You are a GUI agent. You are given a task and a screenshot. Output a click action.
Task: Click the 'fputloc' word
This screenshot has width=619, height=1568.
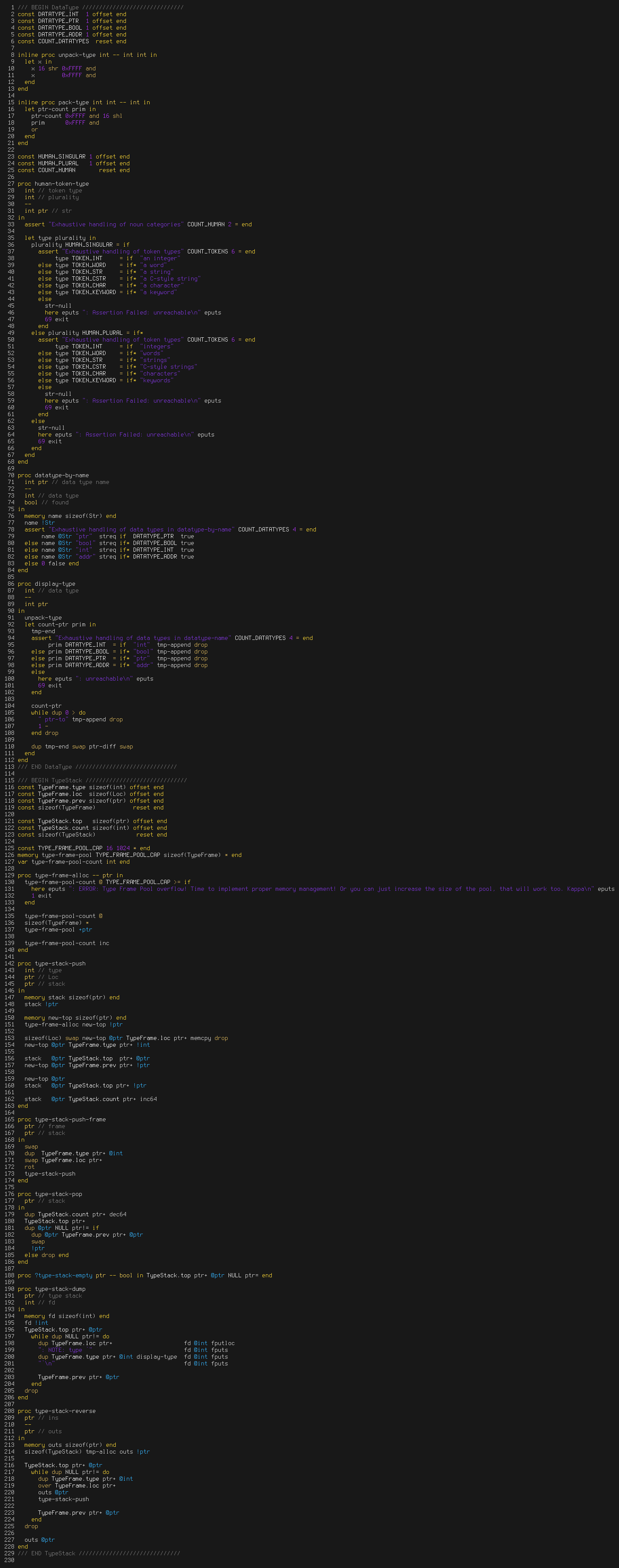pyautogui.click(x=223, y=1343)
